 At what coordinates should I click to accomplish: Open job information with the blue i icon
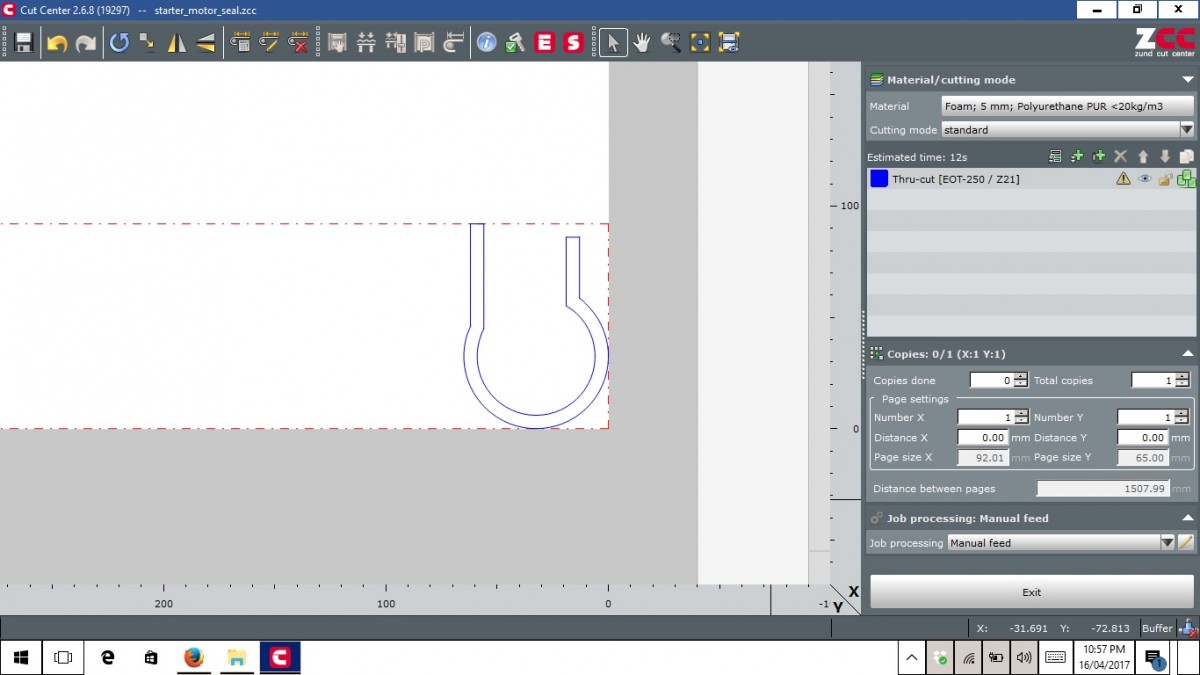[x=486, y=43]
